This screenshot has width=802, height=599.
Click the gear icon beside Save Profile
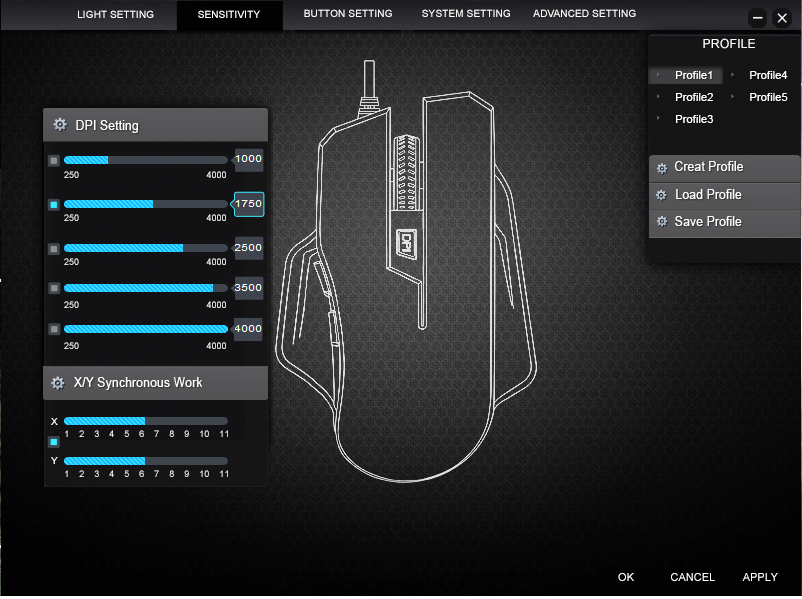[661, 222]
